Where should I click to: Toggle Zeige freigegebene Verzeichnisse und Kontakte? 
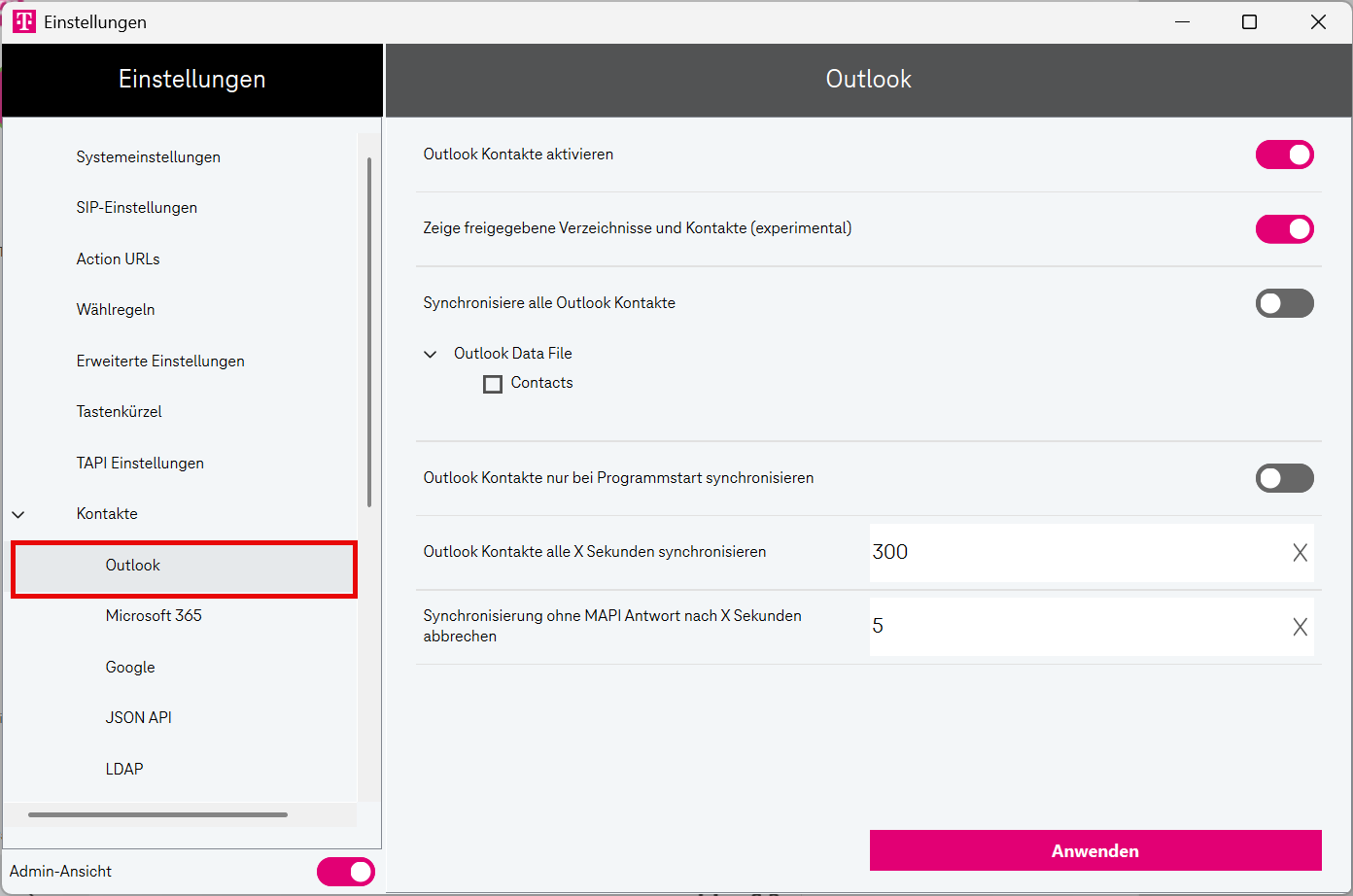point(1284,229)
